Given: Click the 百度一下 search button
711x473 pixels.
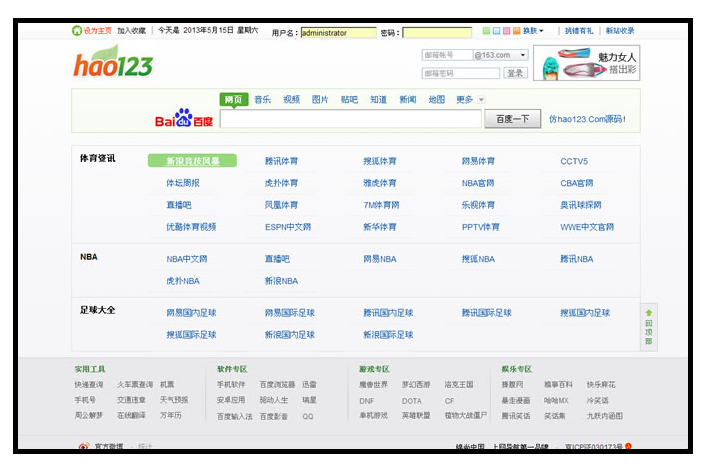Looking at the screenshot, I should (x=512, y=119).
